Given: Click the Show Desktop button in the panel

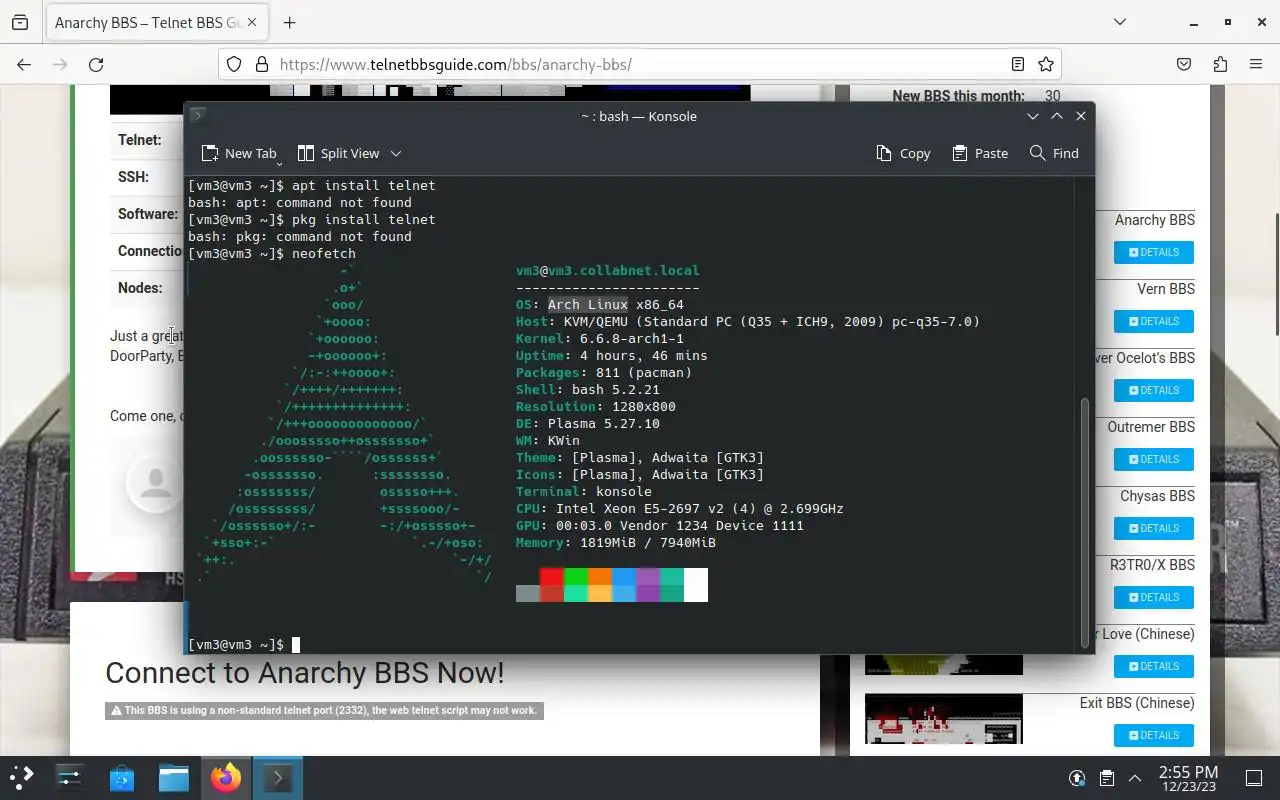Looking at the screenshot, I should [x=1254, y=778].
